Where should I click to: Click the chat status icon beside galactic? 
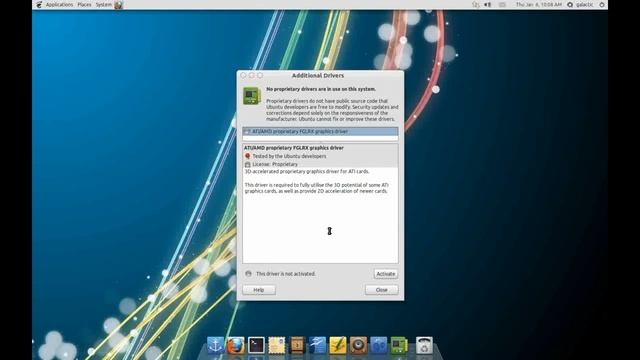pyautogui.click(x=570, y=5)
